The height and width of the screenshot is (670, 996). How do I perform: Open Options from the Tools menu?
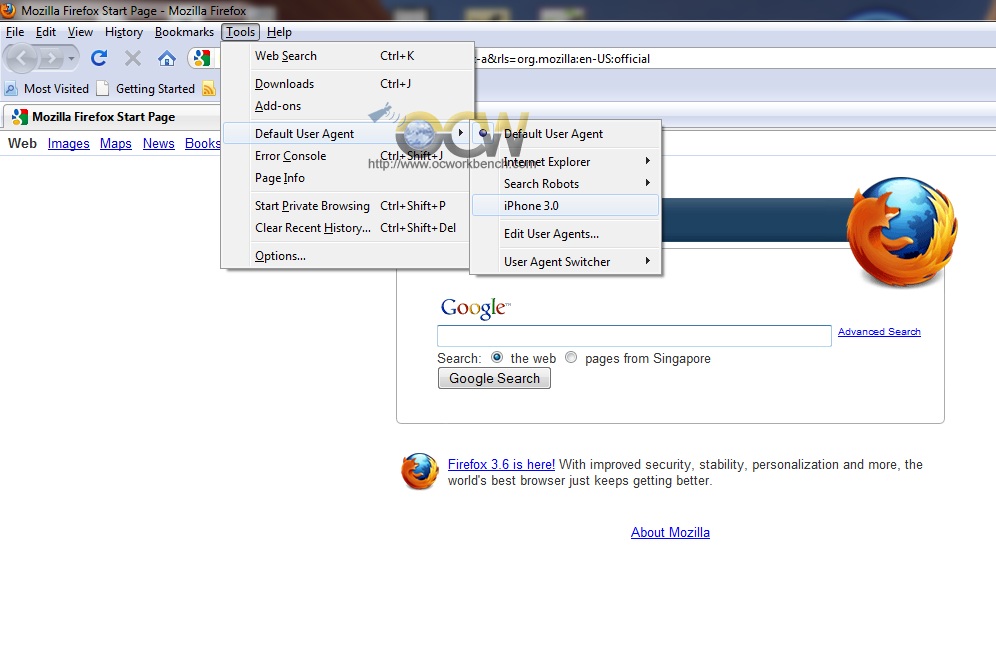[347, 256]
